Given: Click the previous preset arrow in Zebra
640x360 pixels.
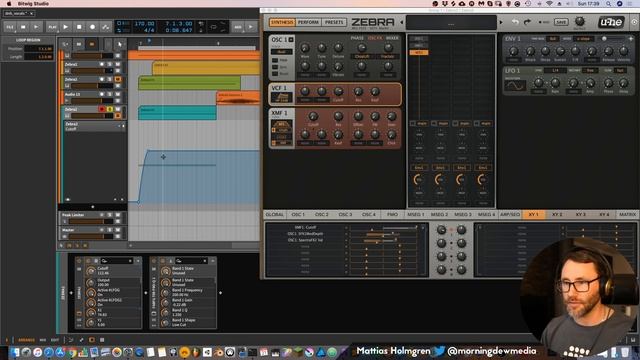Looking at the screenshot, I should point(402,22).
